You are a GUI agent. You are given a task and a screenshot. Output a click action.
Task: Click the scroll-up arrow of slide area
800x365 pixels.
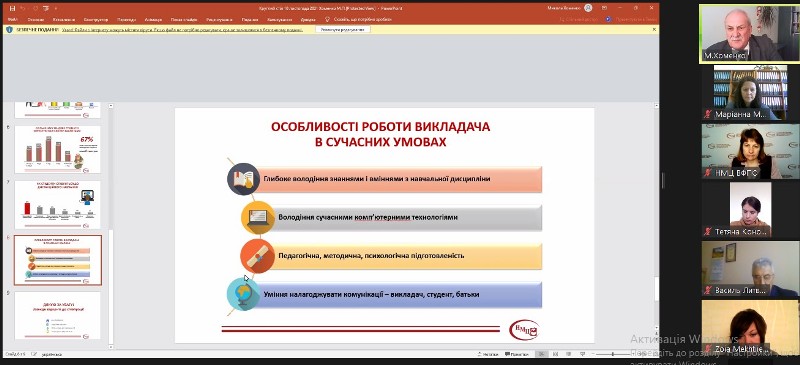point(656,105)
